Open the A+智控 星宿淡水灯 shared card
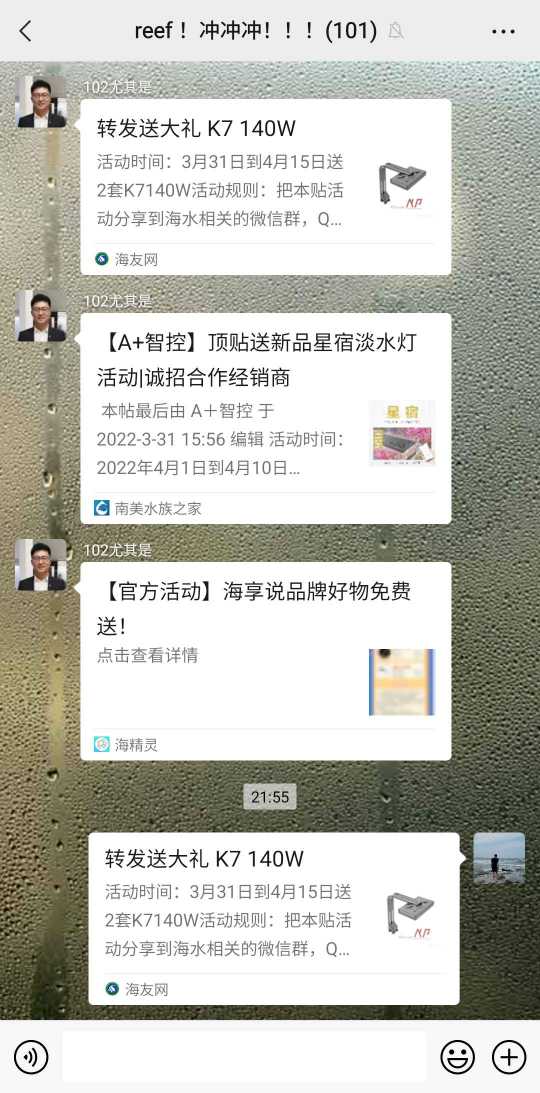 pyautogui.click(x=265, y=418)
